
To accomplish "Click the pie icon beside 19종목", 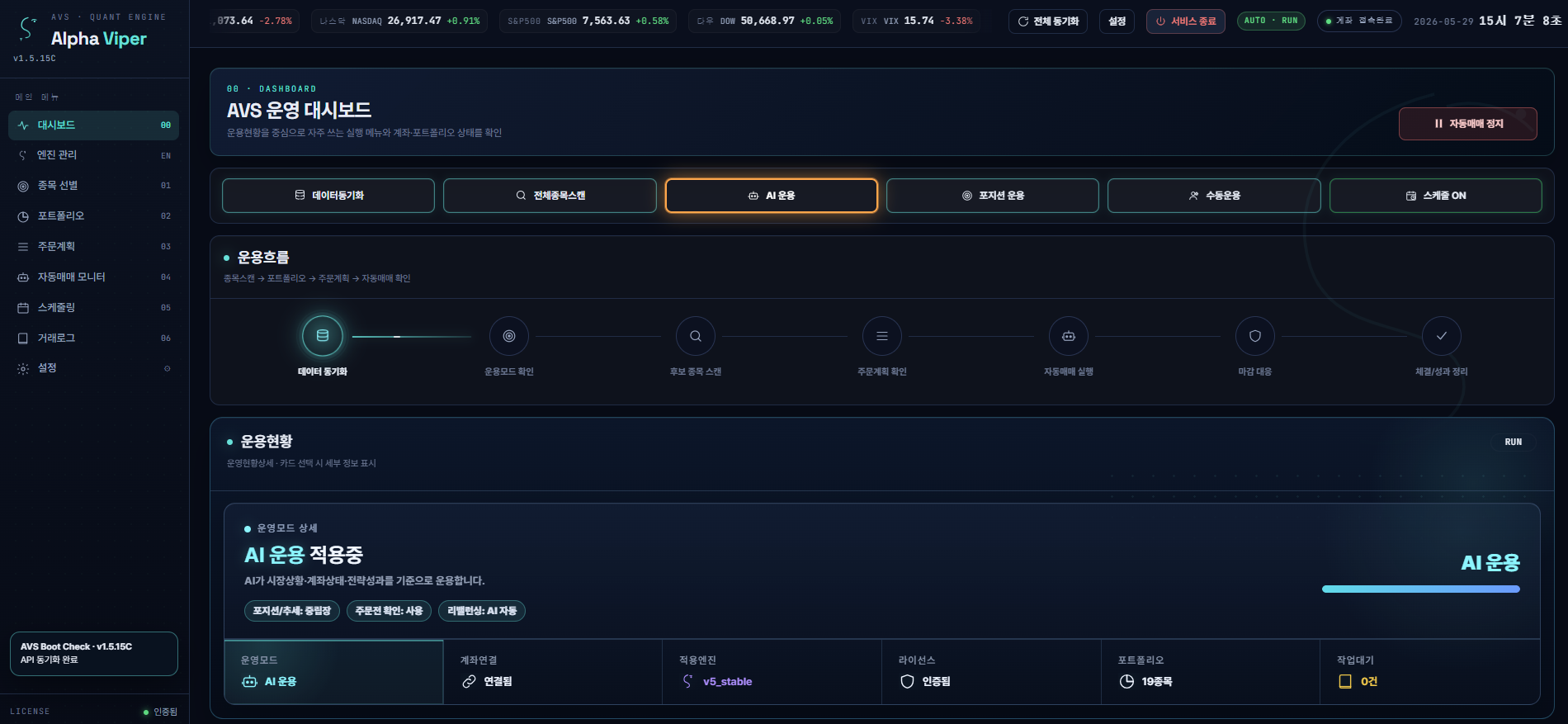I will 1126,682.
